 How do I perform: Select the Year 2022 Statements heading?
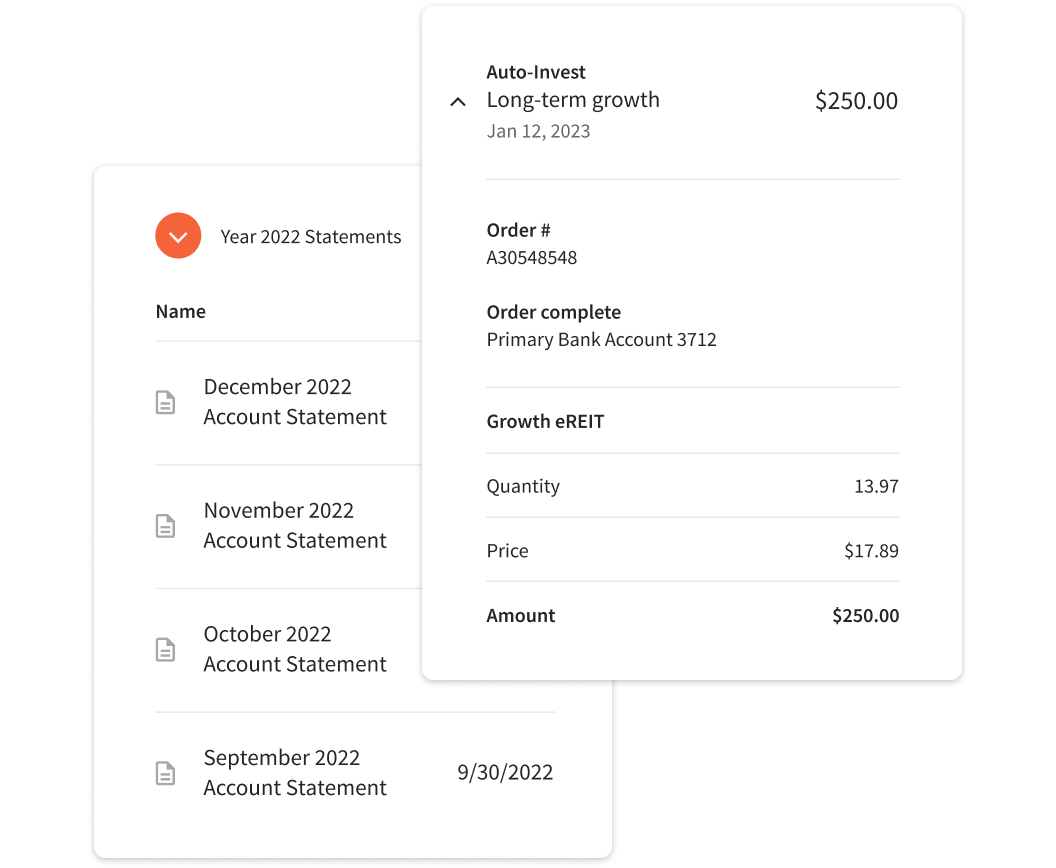pyautogui.click(x=310, y=237)
